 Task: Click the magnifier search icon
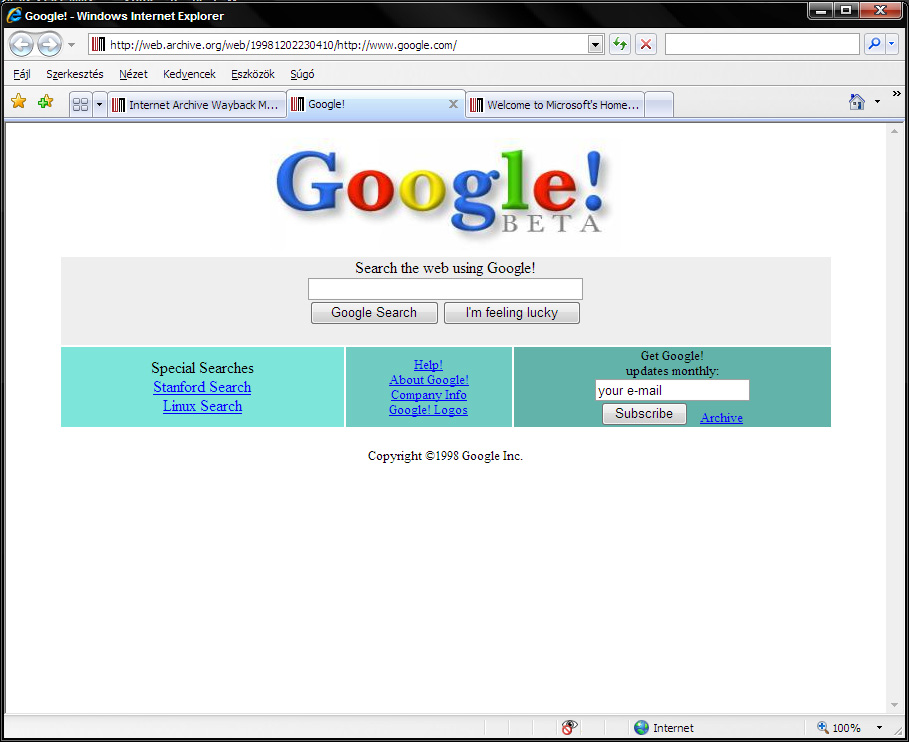(x=874, y=44)
